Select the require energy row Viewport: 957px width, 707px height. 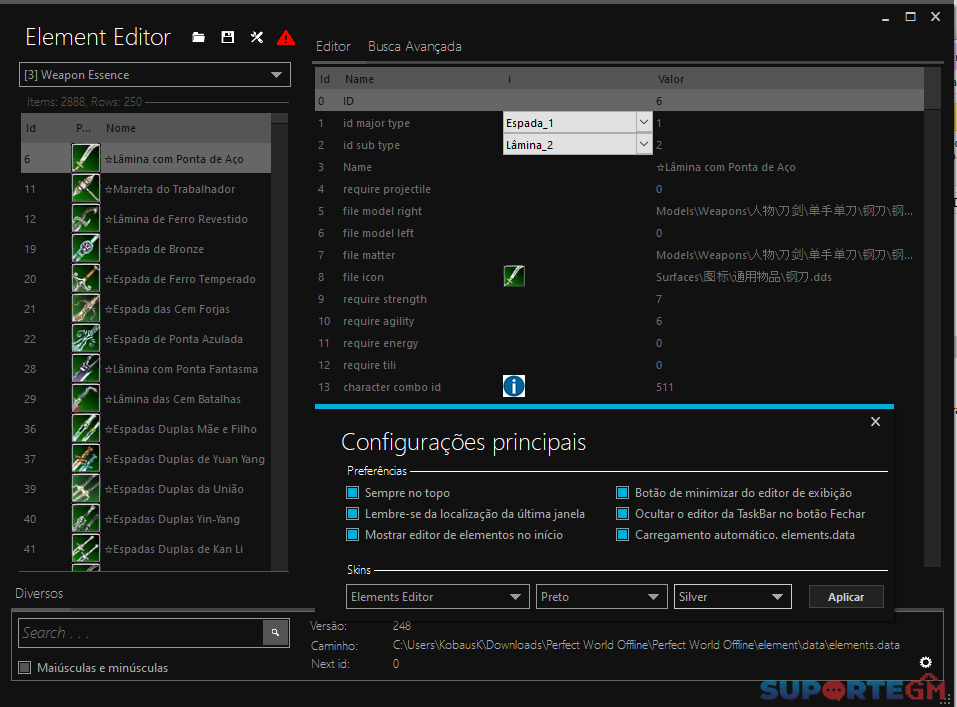click(619, 343)
